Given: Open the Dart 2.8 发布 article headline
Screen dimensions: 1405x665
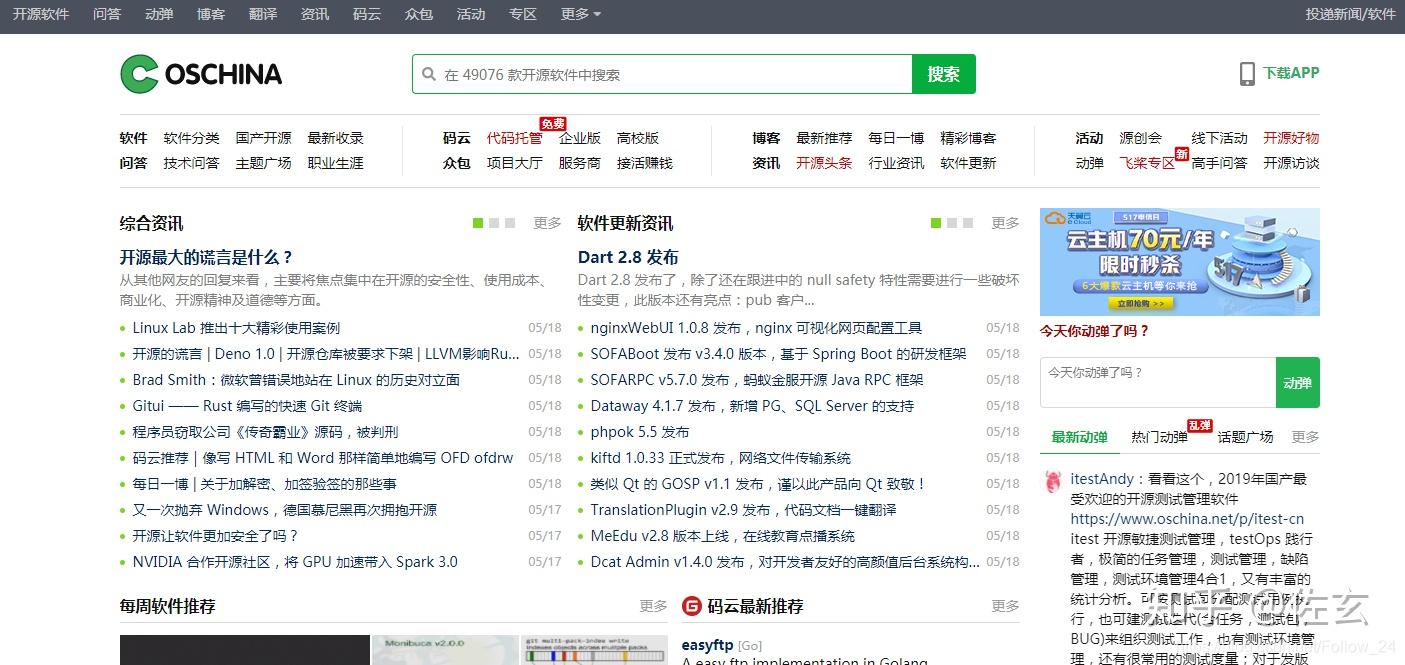Looking at the screenshot, I should tap(628, 256).
